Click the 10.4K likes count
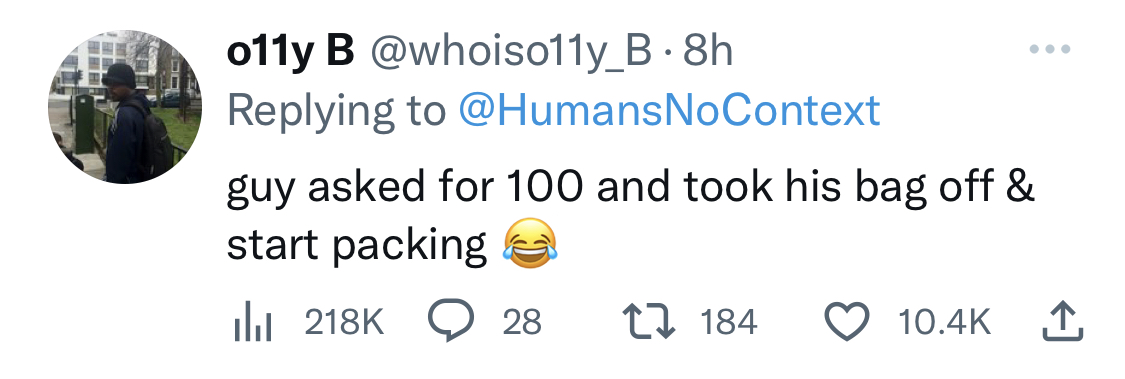The image size is (1125, 379). point(944,322)
